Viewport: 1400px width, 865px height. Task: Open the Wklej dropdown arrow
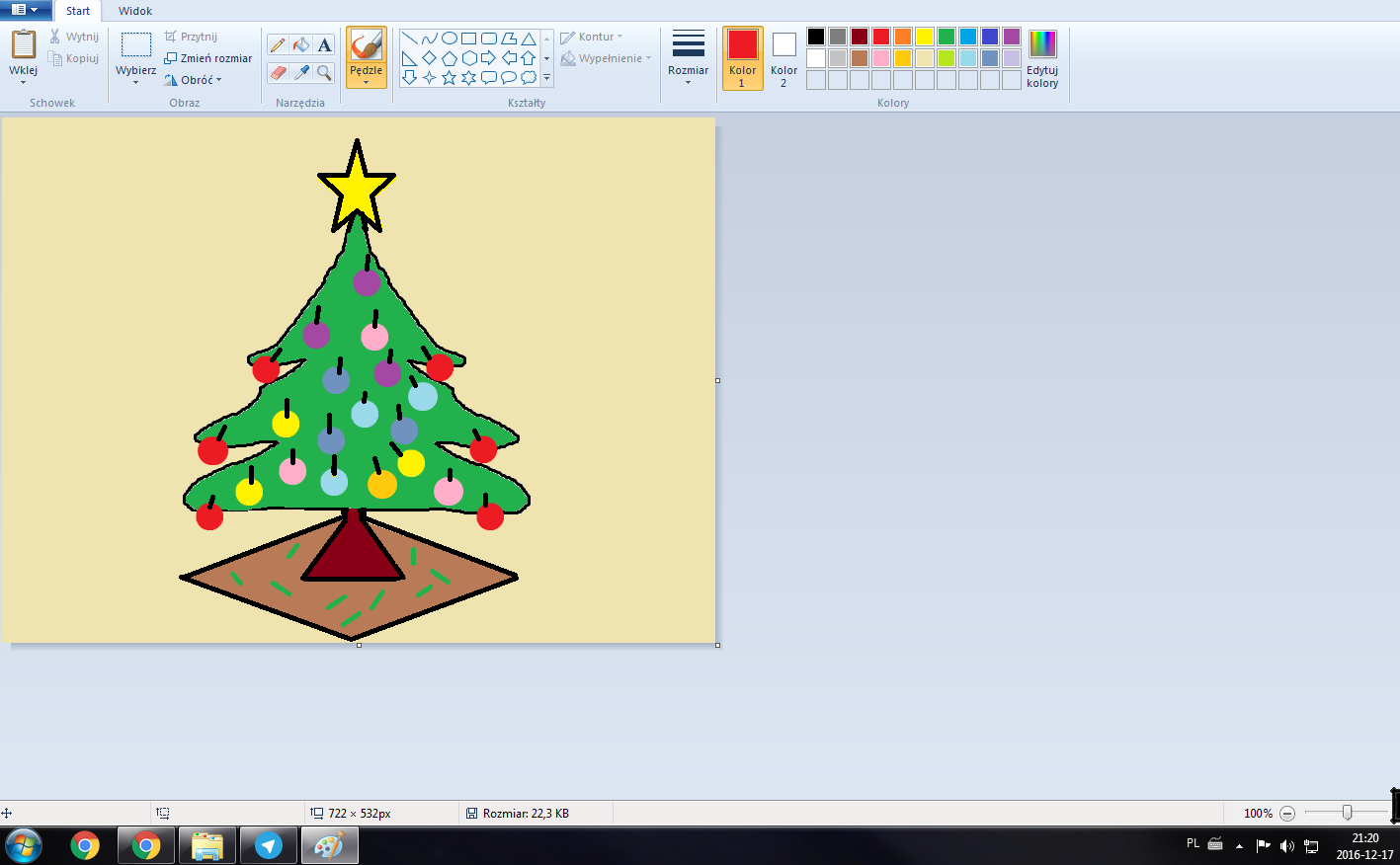coord(24,83)
